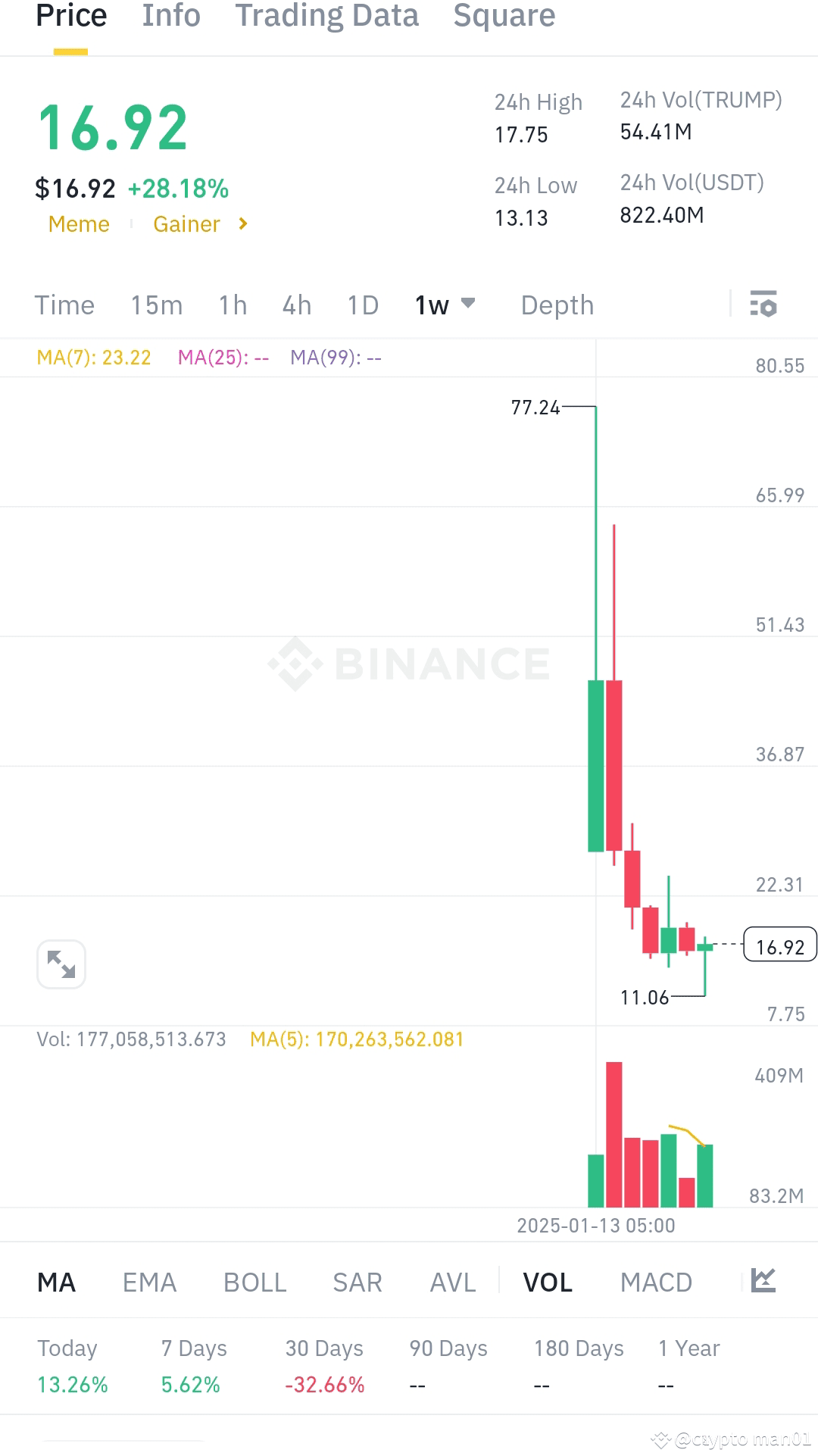Screen dimensions: 818x1456
Task: Open the Trading Data tab
Action: pyautogui.click(x=326, y=15)
